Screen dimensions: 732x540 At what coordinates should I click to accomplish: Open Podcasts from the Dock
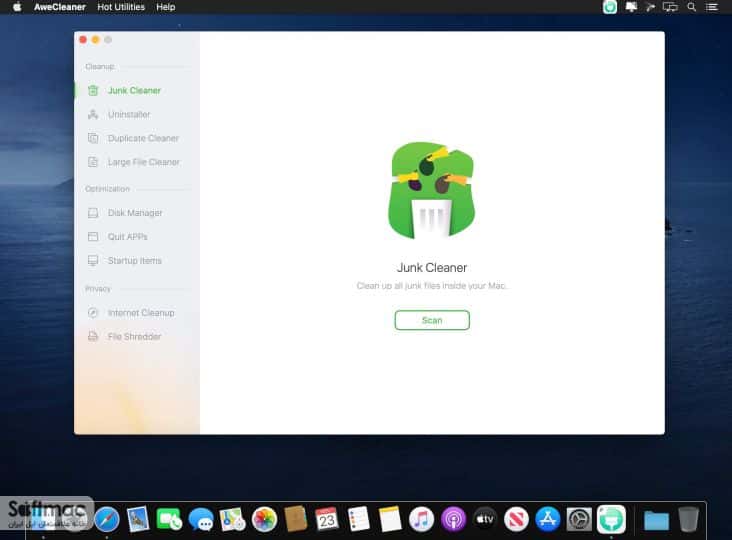coord(453,519)
